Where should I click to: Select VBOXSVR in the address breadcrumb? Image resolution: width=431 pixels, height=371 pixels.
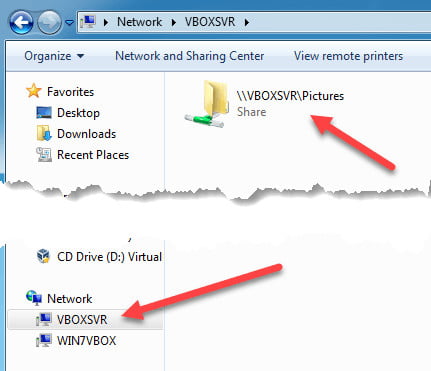click(210, 22)
